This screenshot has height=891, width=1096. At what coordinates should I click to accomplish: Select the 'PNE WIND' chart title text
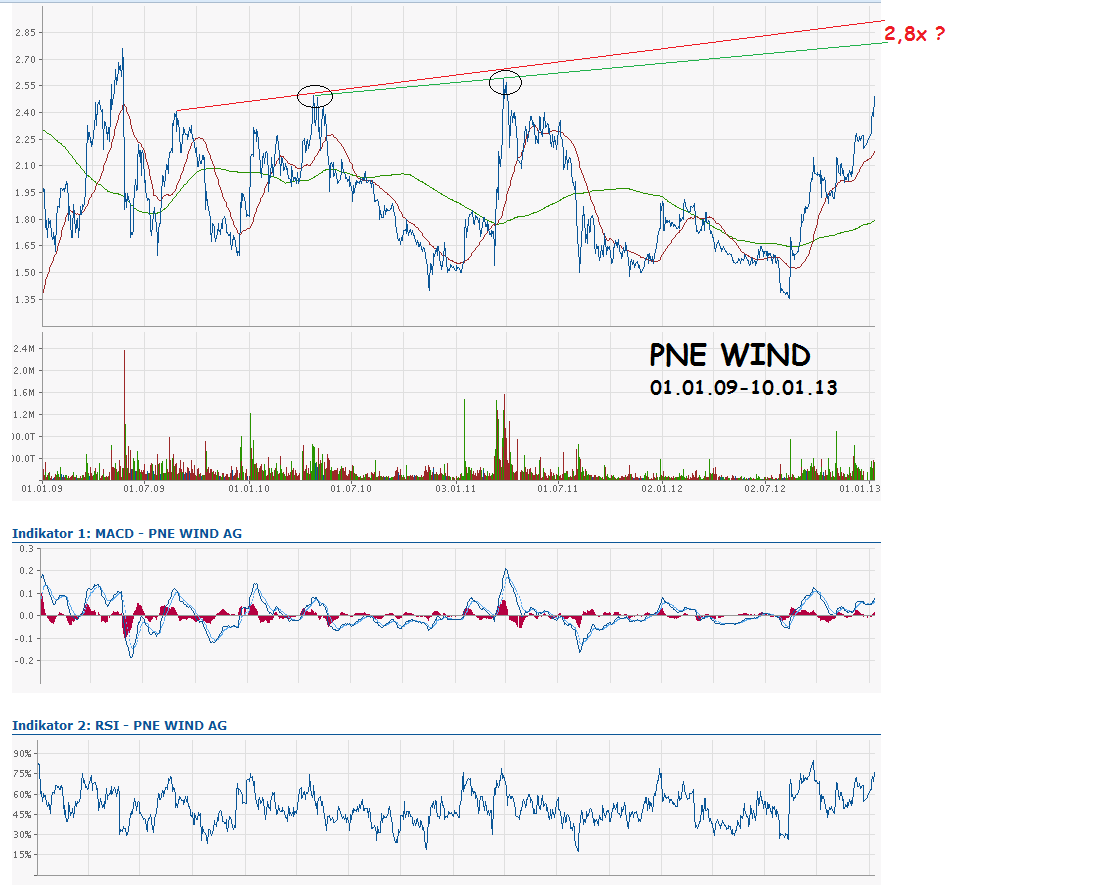pos(730,354)
